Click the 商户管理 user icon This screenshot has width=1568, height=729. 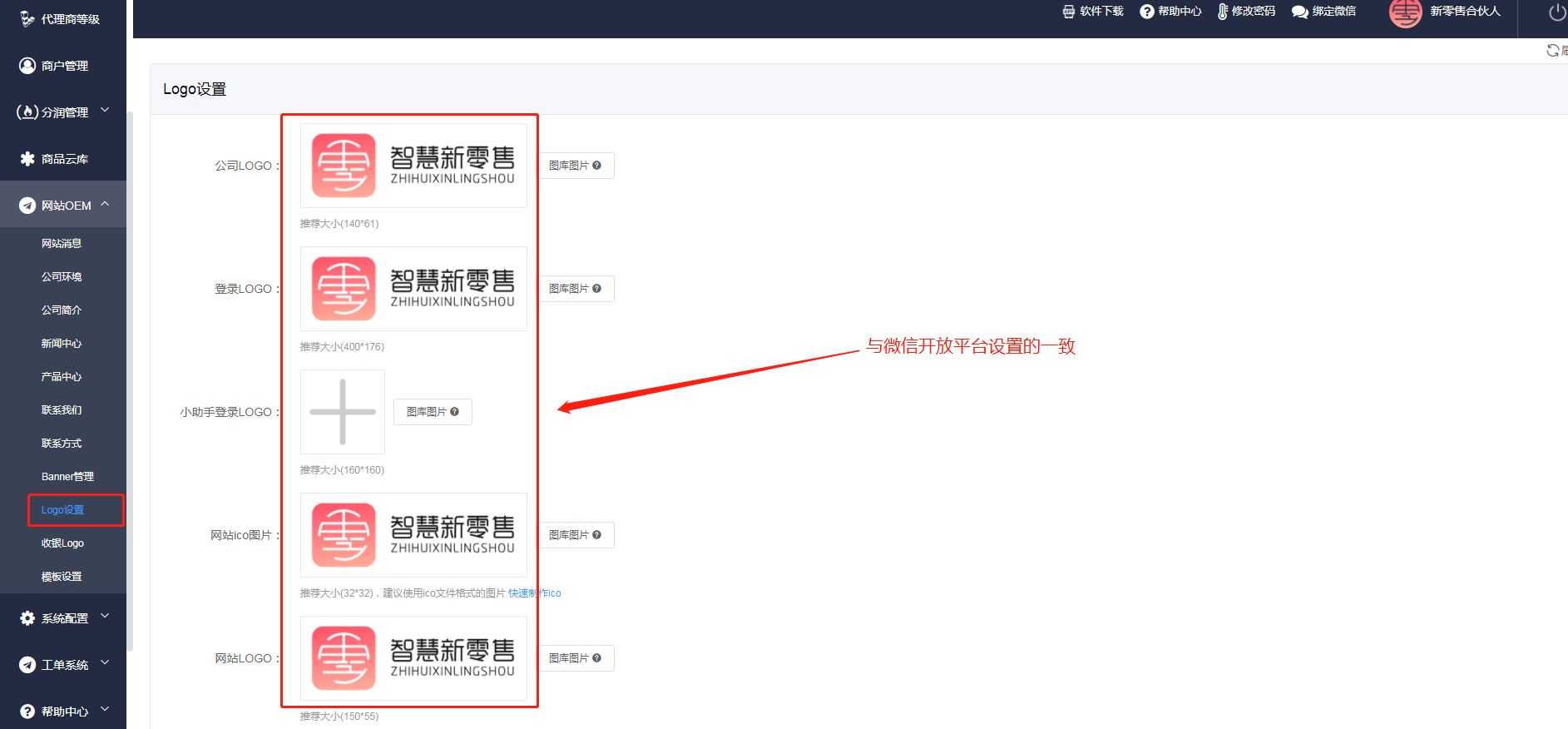coord(27,65)
